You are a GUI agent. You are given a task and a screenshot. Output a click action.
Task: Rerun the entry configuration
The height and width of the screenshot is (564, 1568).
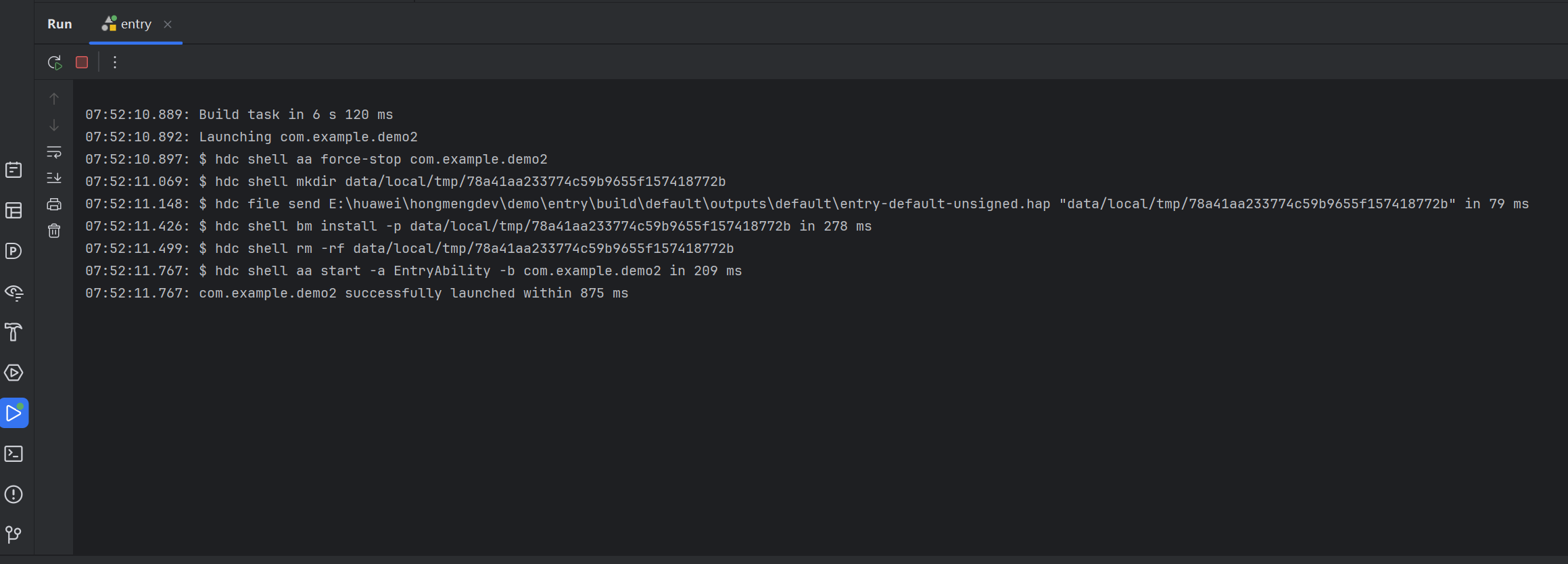pyautogui.click(x=55, y=62)
